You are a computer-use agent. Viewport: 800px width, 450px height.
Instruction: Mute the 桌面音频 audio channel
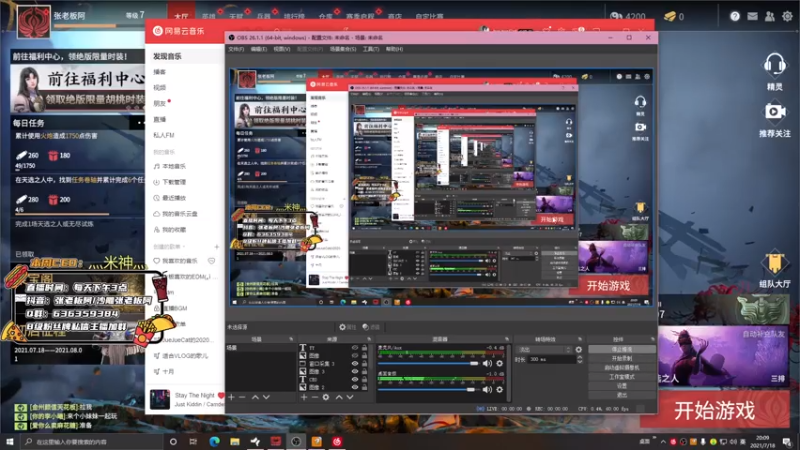pyautogui.click(x=487, y=389)
